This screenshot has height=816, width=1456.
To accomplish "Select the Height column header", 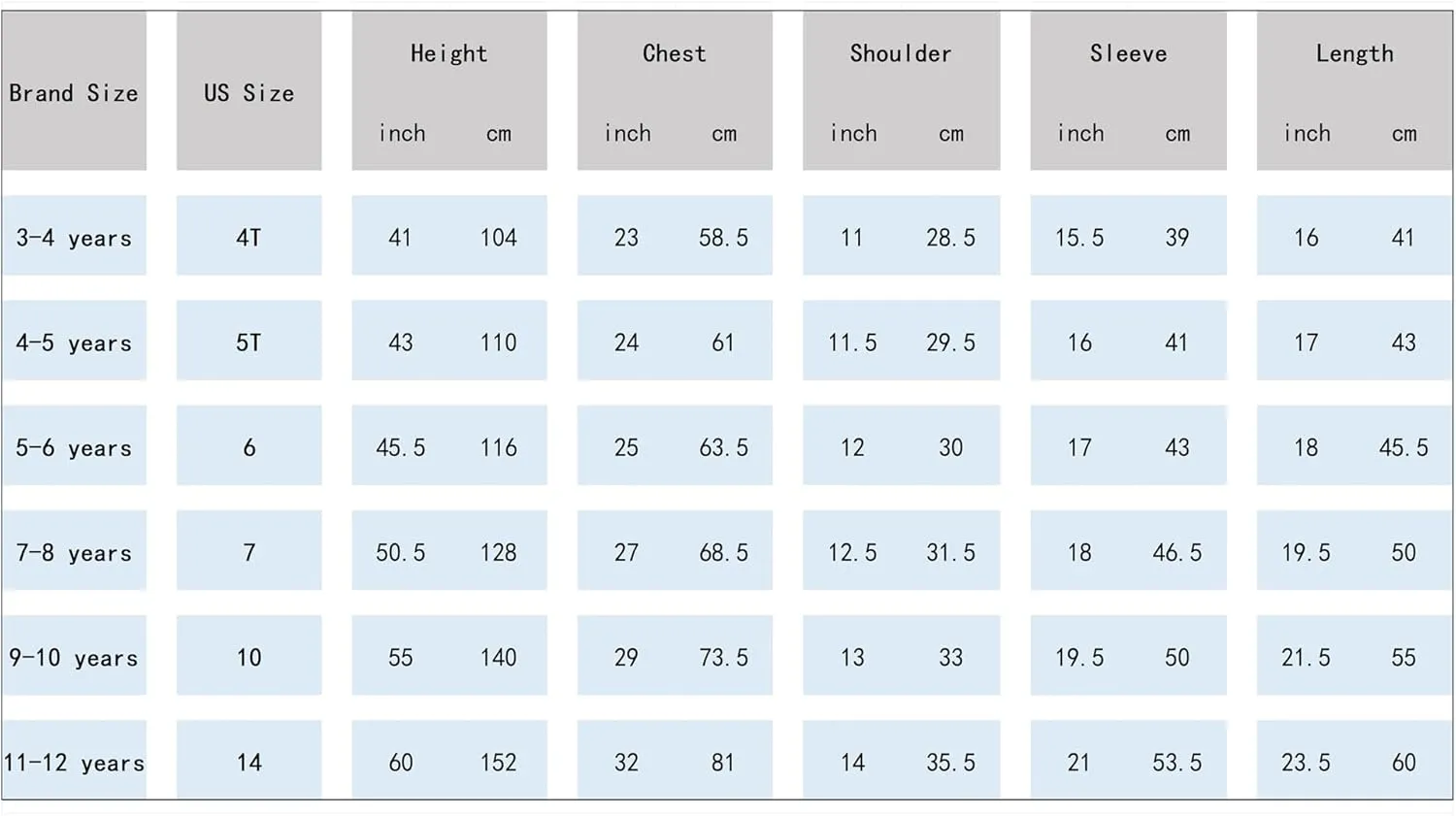I will point(448,53).
